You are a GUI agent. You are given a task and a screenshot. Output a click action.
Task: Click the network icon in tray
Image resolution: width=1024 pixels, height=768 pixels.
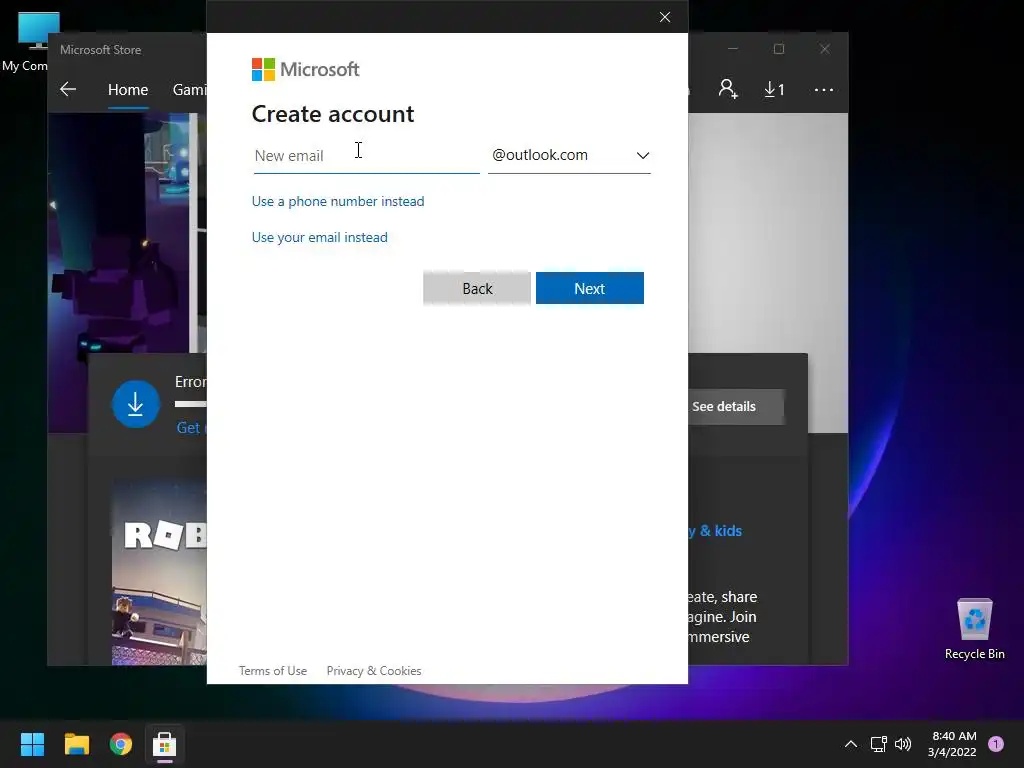(x=878, y=744)
